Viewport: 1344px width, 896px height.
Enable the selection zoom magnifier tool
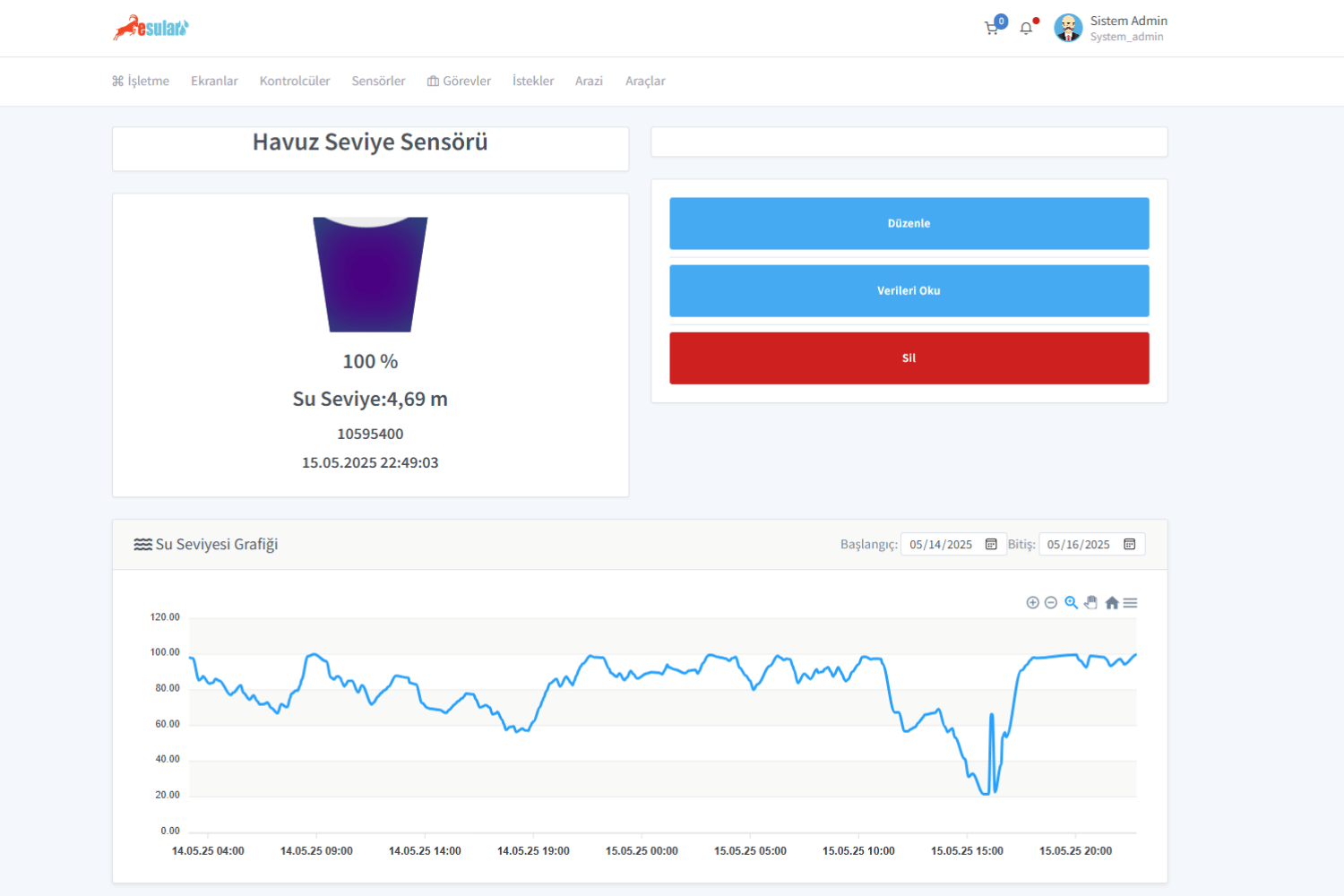tap(1072, 603)
